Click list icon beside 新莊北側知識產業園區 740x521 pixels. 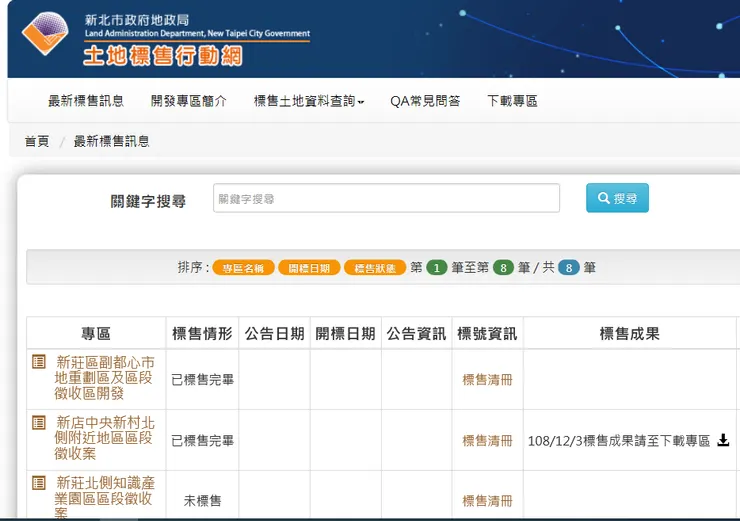coord(39,483)
